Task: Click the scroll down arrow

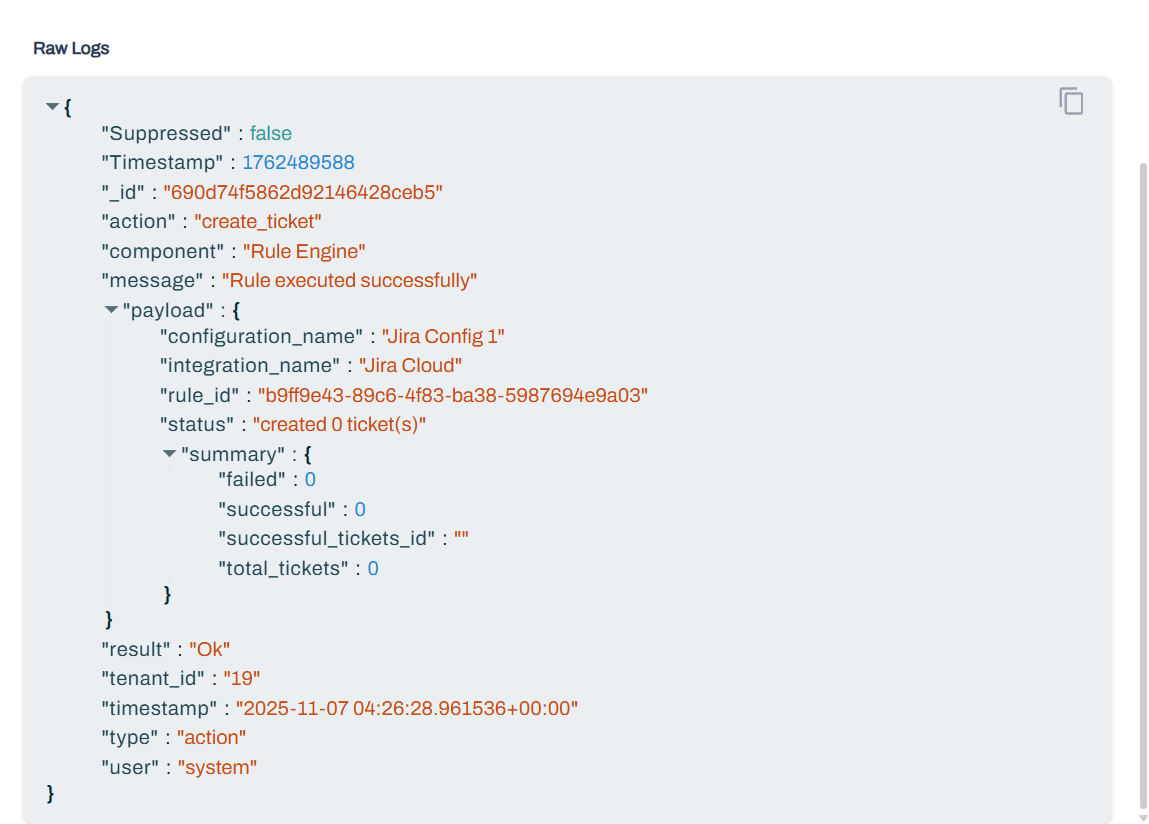Action: click(x=1143, y=817)
